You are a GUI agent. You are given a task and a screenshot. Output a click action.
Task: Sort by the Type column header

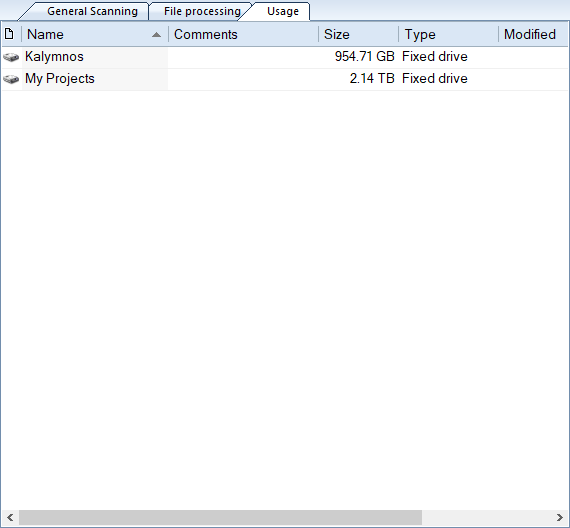coord(449,34)
